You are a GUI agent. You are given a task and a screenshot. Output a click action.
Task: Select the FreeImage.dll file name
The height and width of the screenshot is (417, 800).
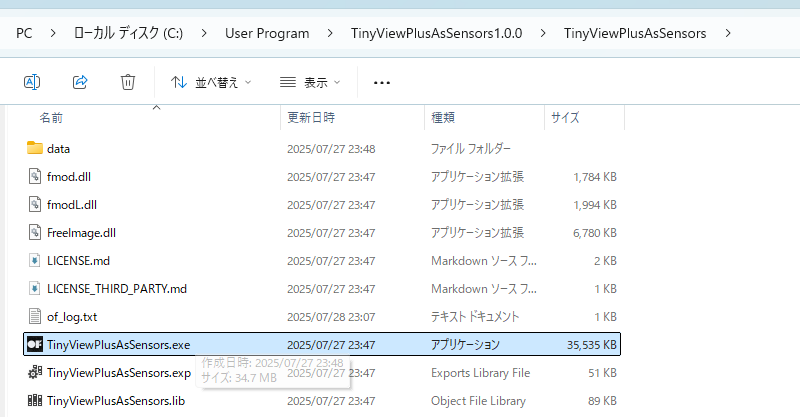point(81,233)
